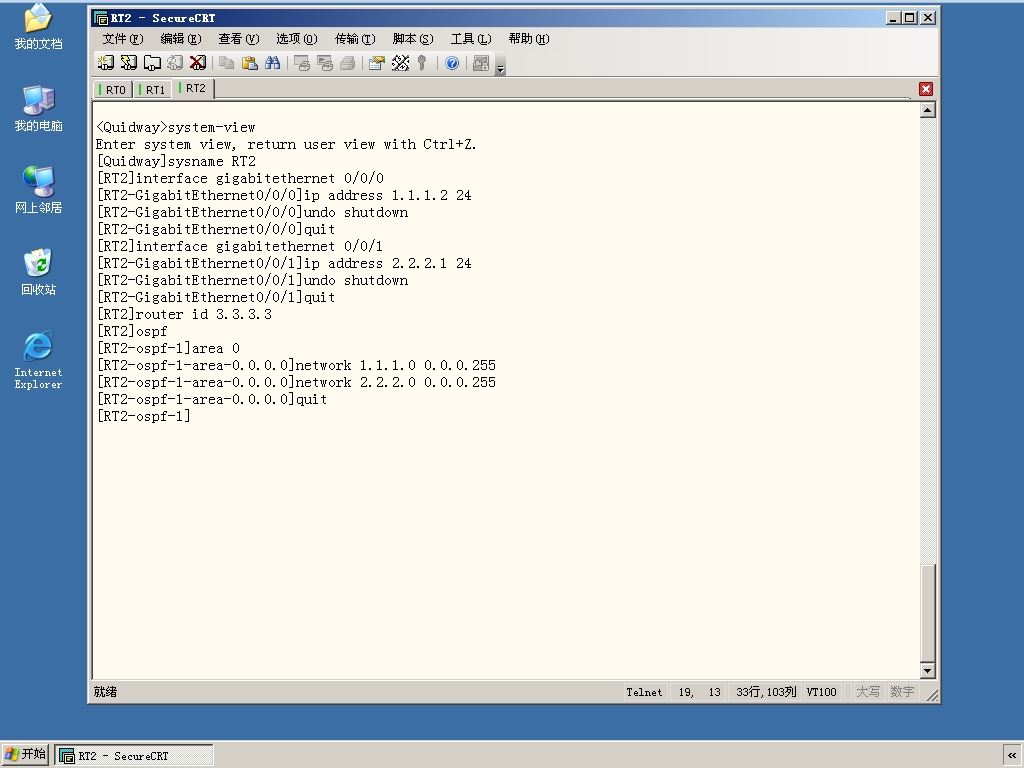This screenshot has height=768, width=1024.
Task: Click the Telnet status bar entry
Action: pyautogui.click(x=644, y=692)
